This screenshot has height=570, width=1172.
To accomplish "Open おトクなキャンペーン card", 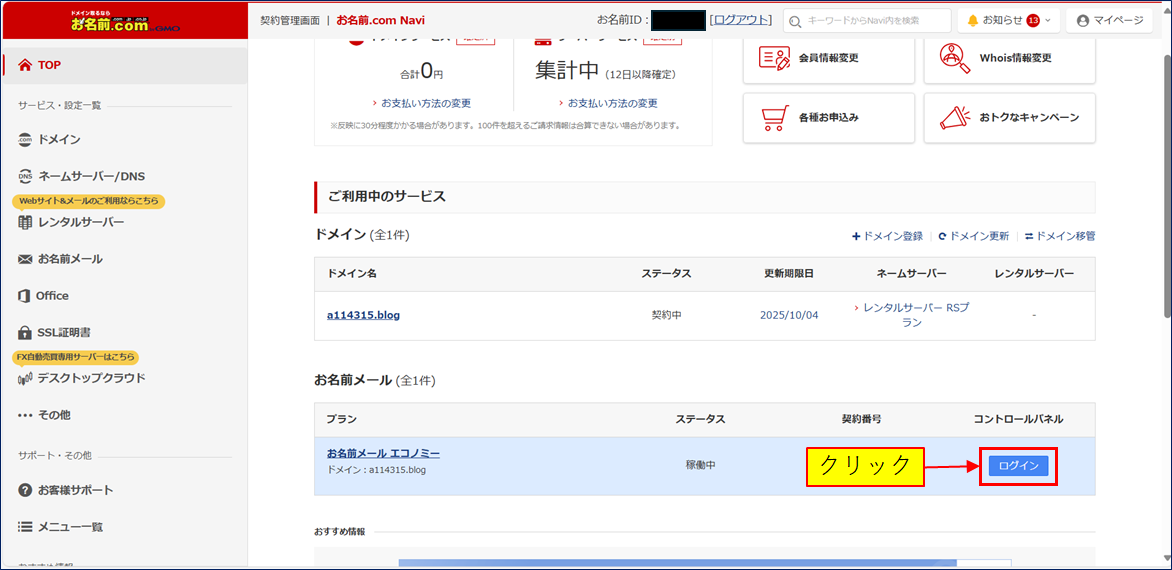I will [x=1010, y=118].
